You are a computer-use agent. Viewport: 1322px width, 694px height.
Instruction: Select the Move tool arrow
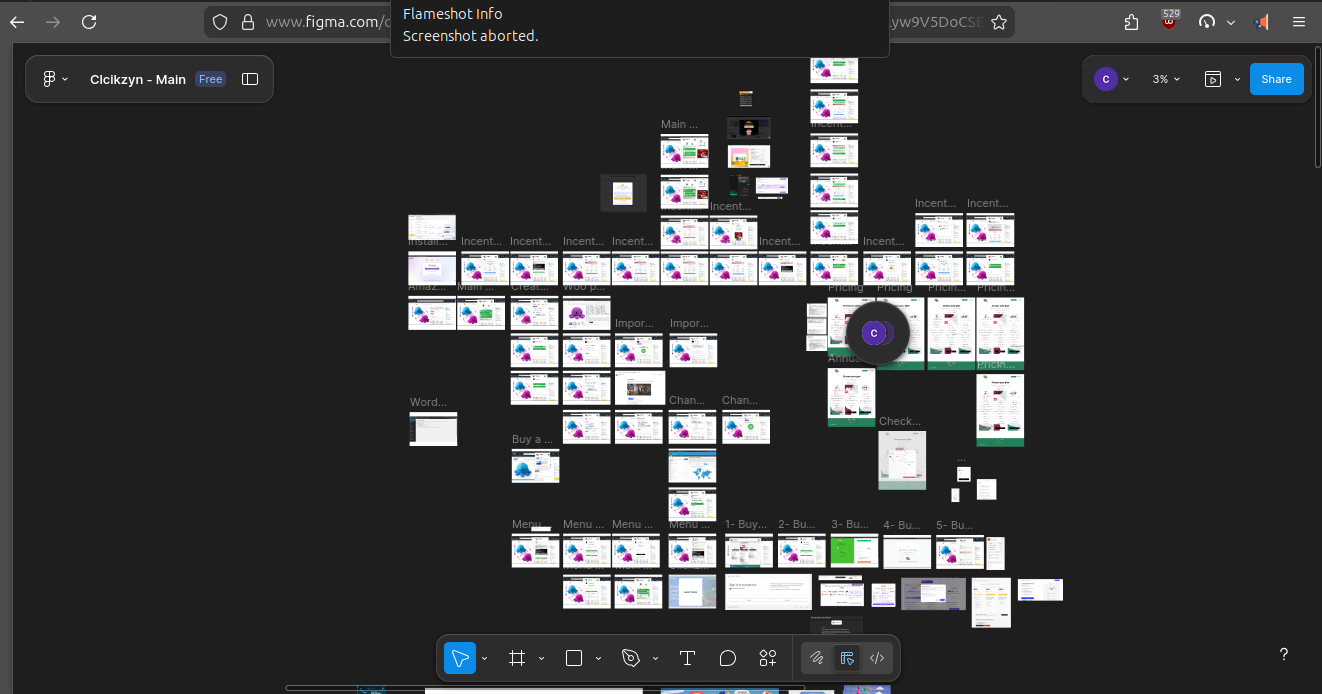point(460,658)
